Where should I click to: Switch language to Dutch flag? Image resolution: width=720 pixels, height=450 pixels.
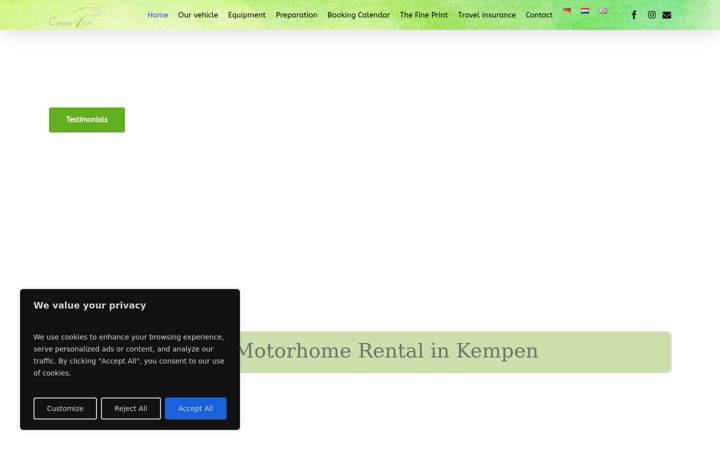pyautogui.click(x=585, y=11)
